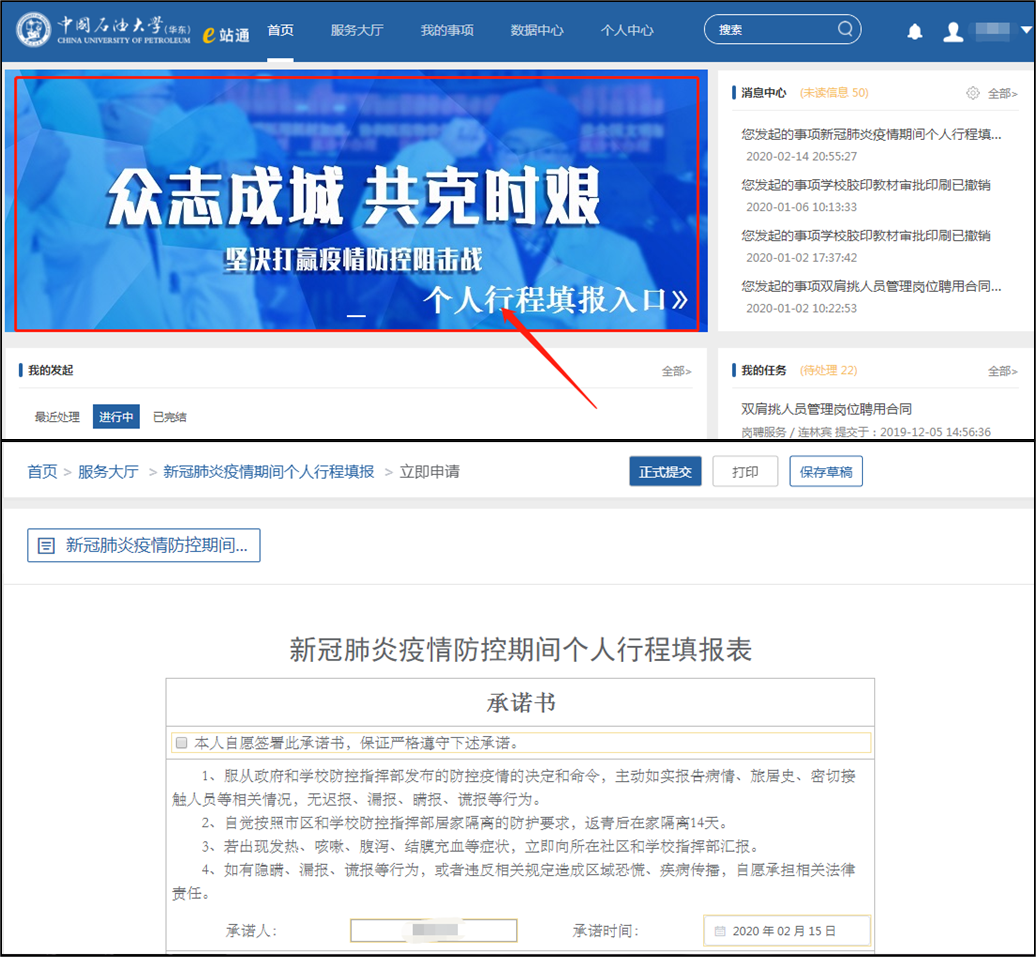Click the 个人行程填报入口 banner
Screen dimensions: 1036x957
click(555, 299)
